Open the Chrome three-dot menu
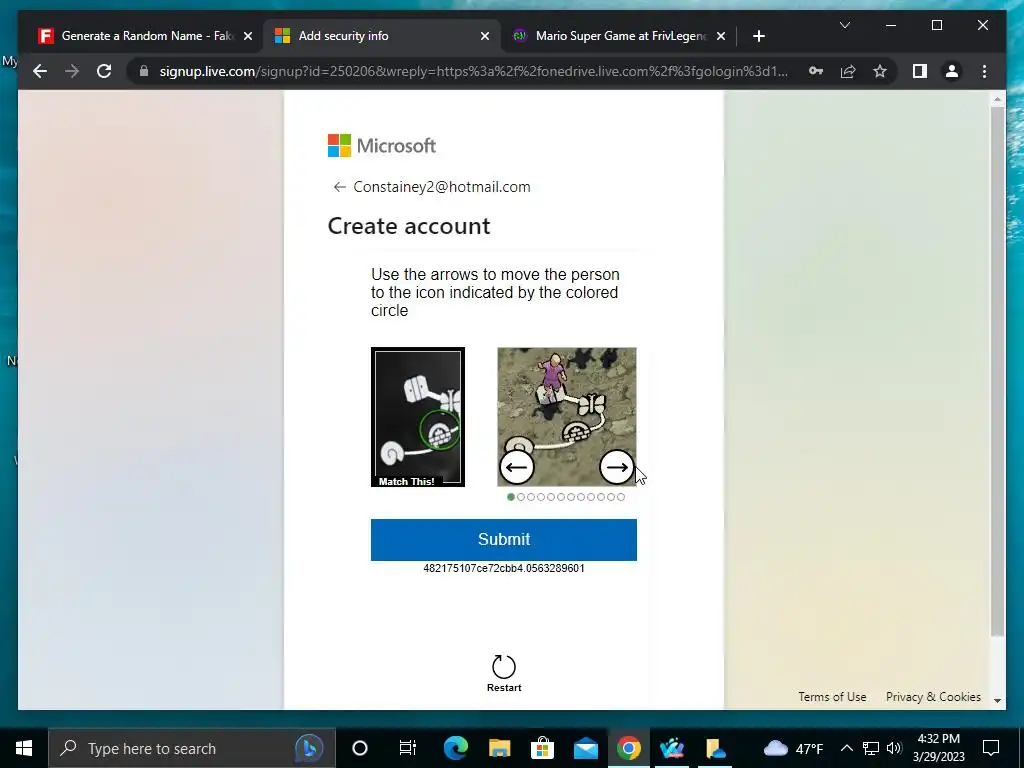 (x=984, y=71)
